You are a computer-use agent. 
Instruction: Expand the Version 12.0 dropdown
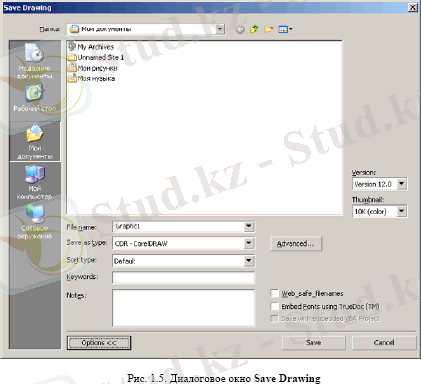pyautogui.click(x=402, y=184)
